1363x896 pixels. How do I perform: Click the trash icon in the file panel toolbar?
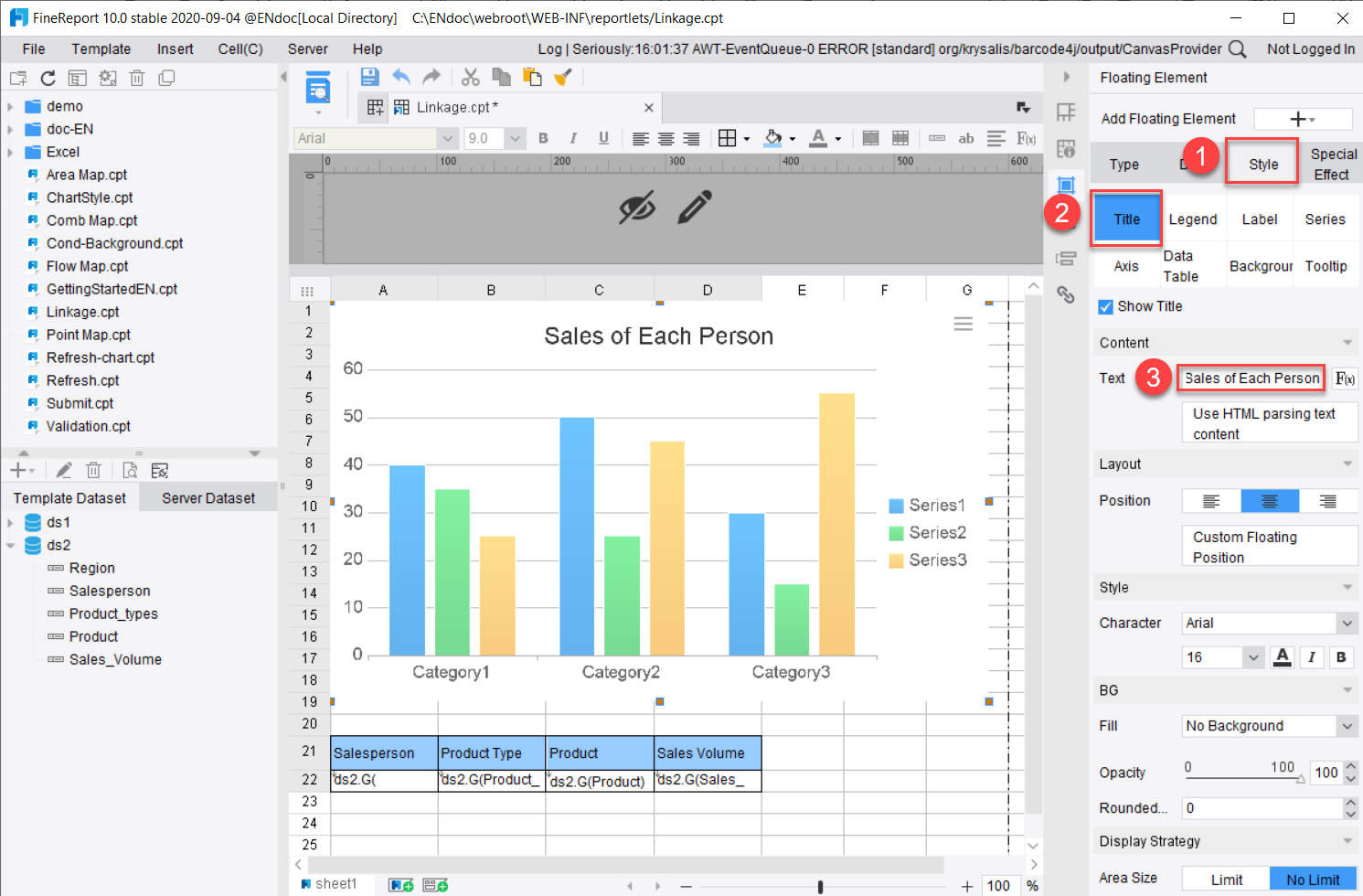(137, 79)
